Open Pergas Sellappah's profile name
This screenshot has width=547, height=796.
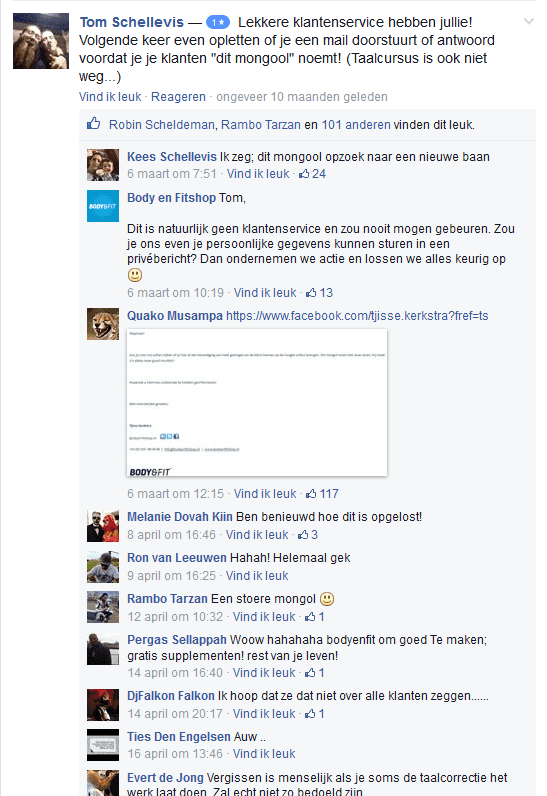[x=177, y=640]
